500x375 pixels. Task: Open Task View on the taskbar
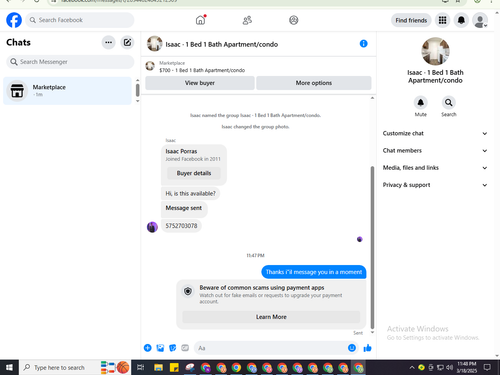click(x=141, y=367)
